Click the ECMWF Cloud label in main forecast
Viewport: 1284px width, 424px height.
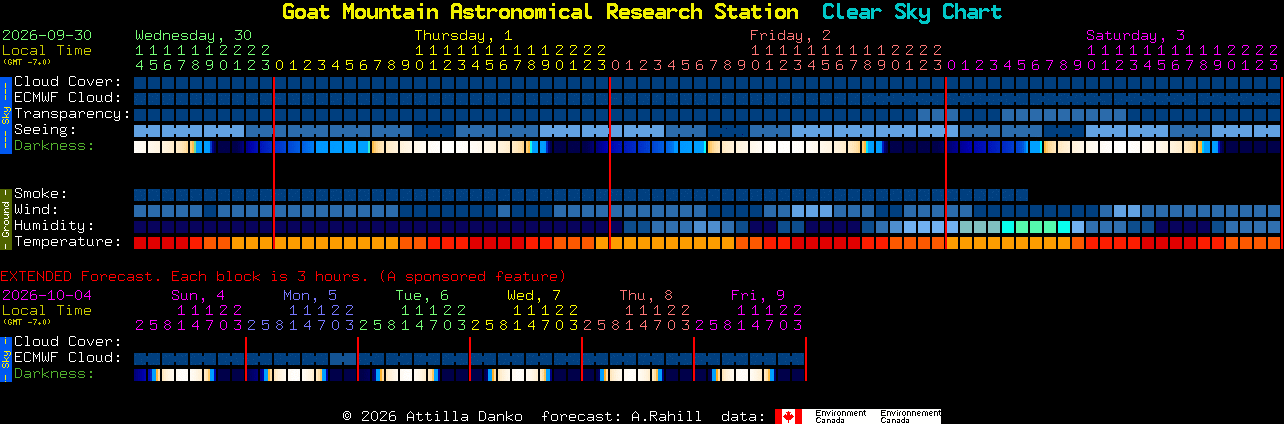68,98
